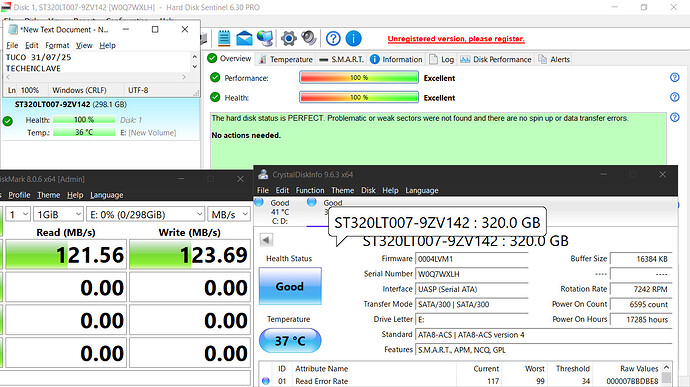Open CrystalDiskInfo Disk menu

pos(368,190)
